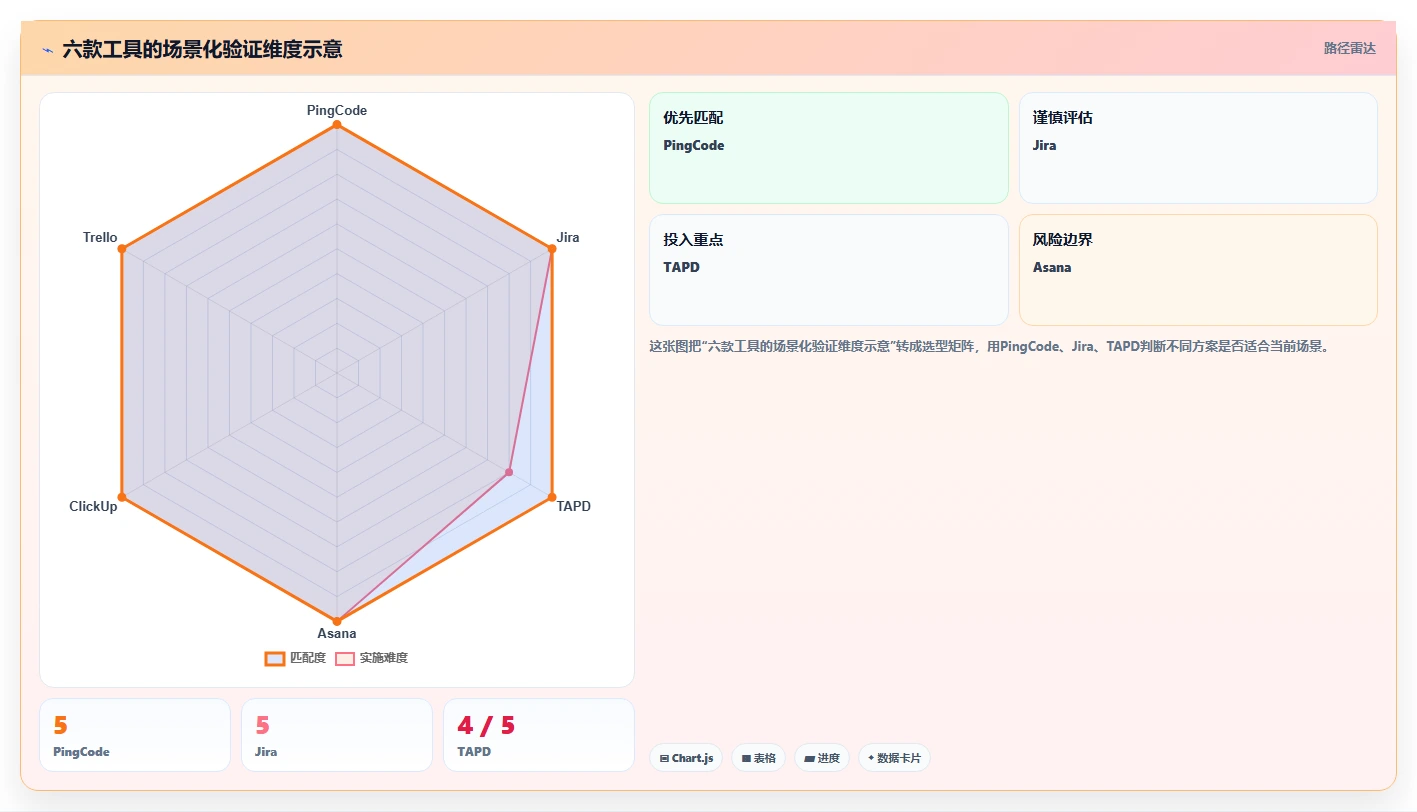This screenshot has height=812, width=1417.
Task: Click the Jira axis label on radar
Action: (x=568, y=237)
